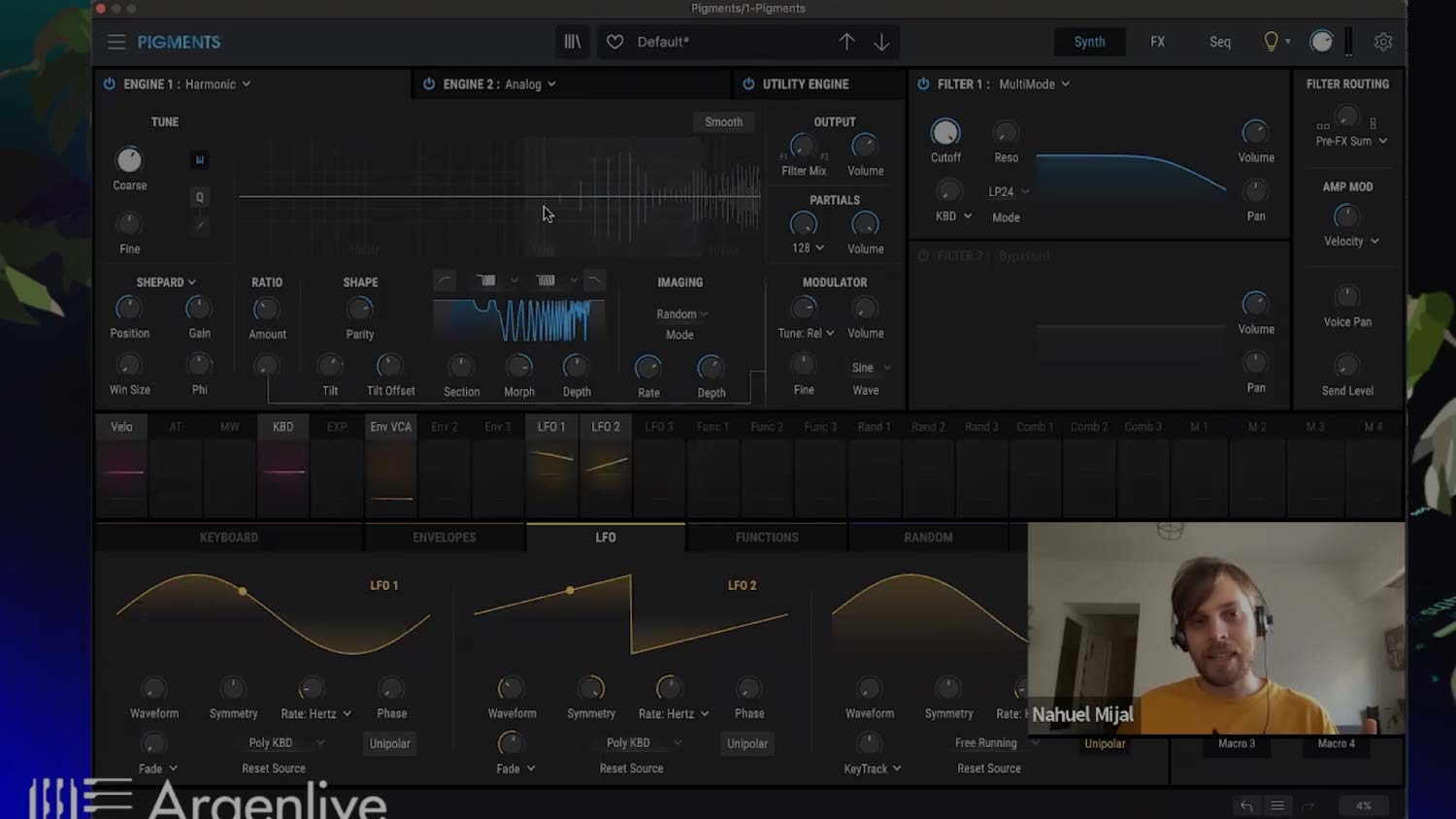This screenshot has height=819, width=1456.
Task: Toggle the Smooth button in harmonic display
Action: pos(723,122)
